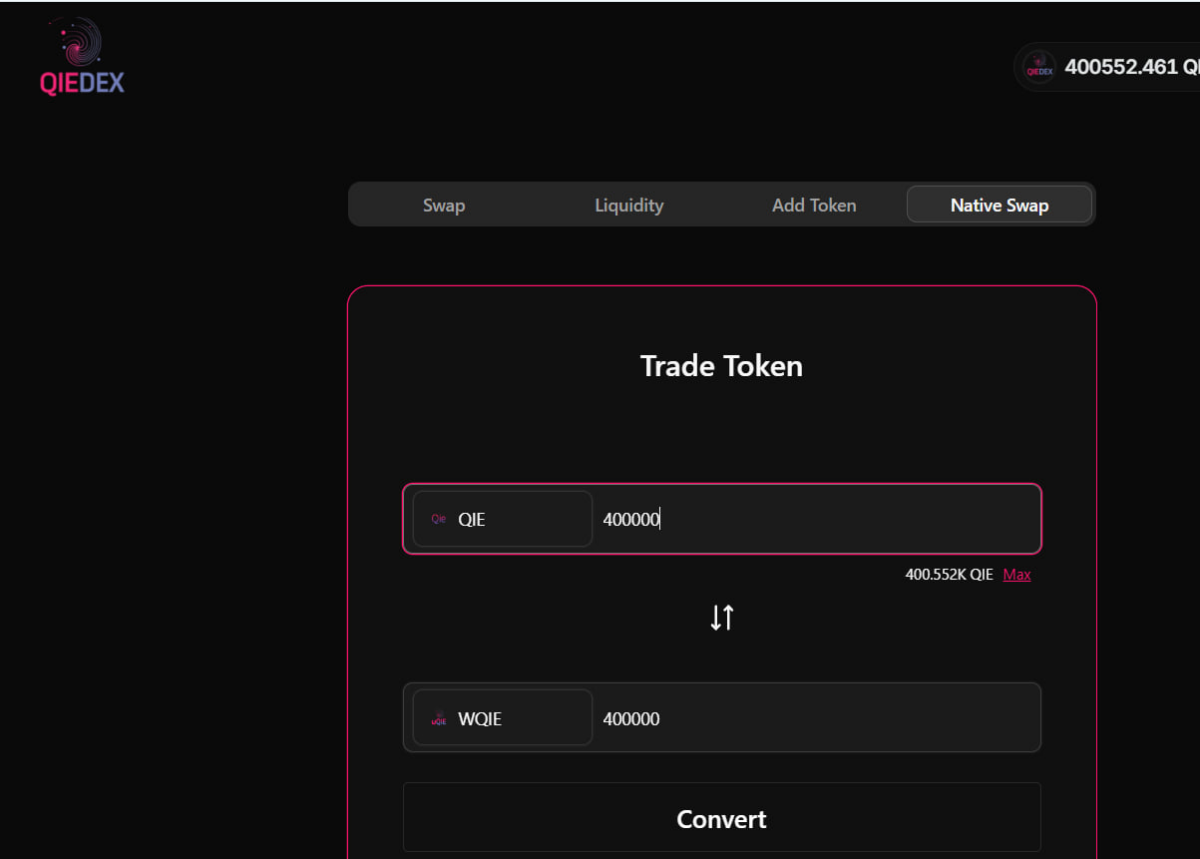Select the Native Swap tab

pos(999,205)
